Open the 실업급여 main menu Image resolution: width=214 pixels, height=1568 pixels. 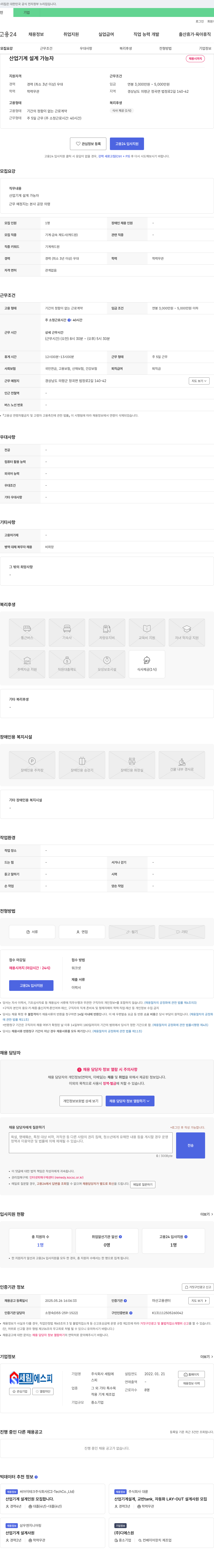[x=106, y=34]
